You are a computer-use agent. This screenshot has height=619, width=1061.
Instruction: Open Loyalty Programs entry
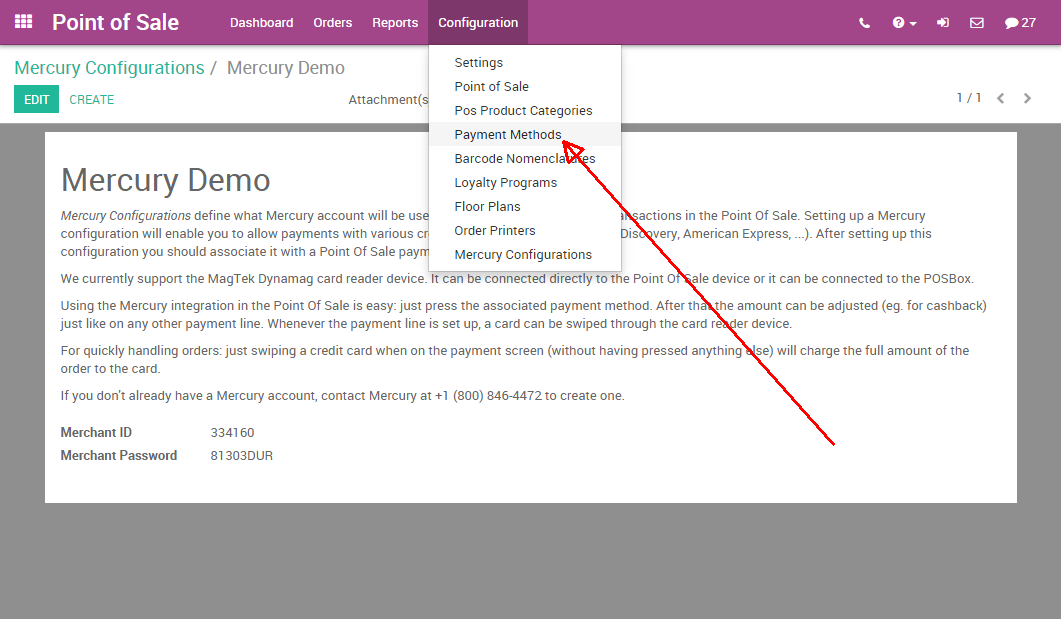coord(524,183)
